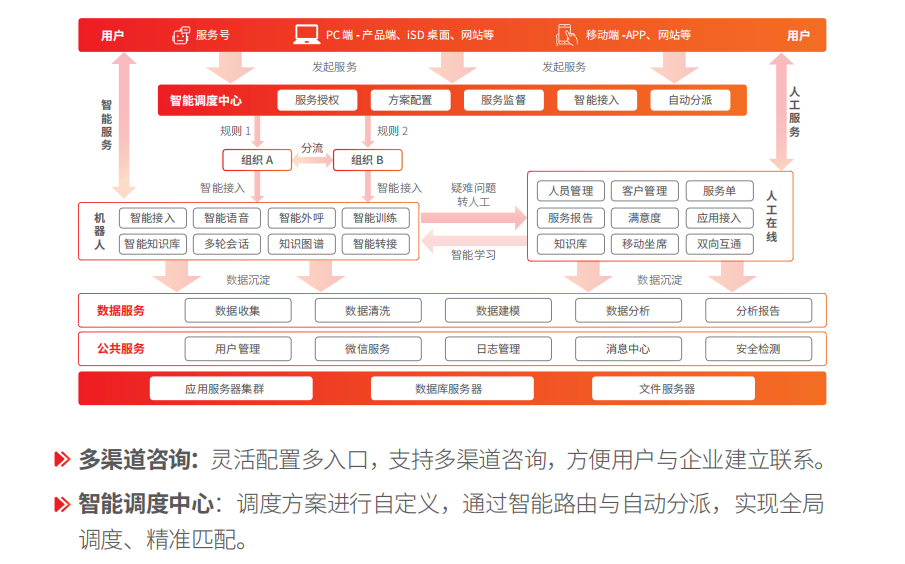This screenshot has width=905, height=564.
Task: Click the 应用接入 box
Action: point(719,218)
